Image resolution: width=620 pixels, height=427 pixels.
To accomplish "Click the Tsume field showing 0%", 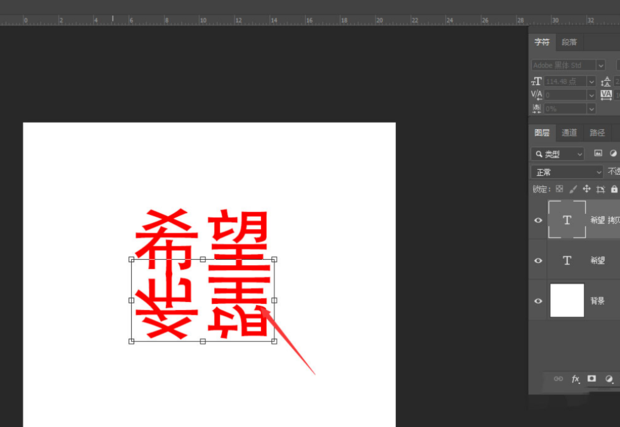I will (565, 109).
